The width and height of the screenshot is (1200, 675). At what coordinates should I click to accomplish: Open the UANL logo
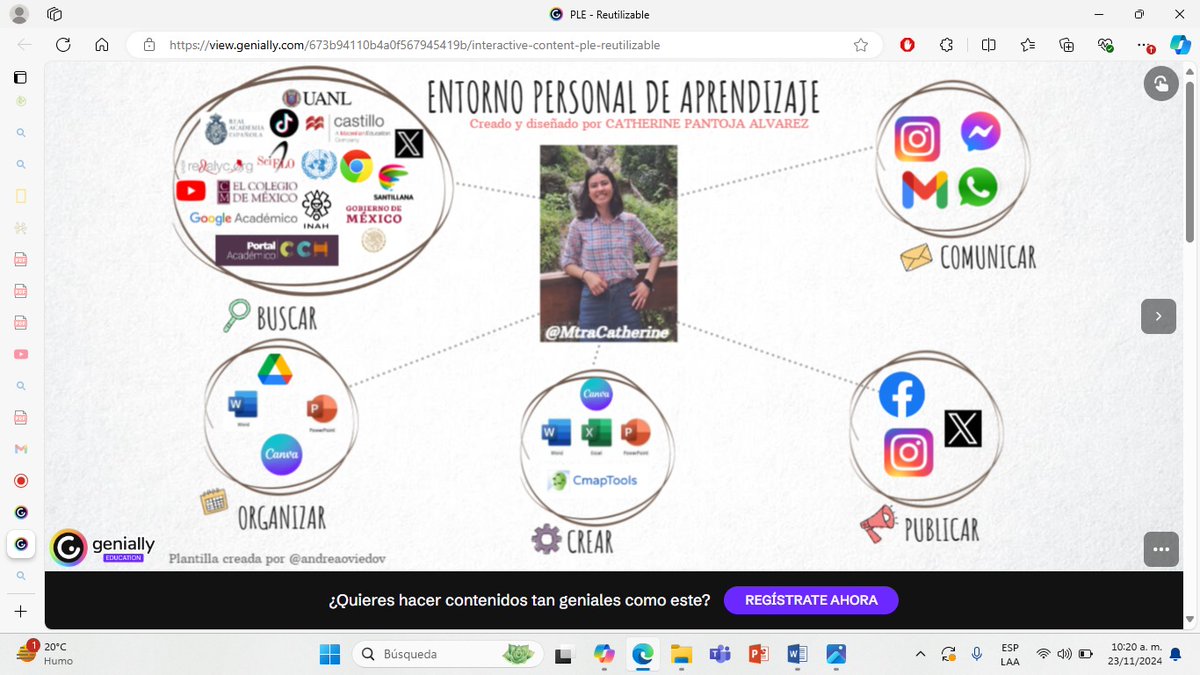(319, 98)
